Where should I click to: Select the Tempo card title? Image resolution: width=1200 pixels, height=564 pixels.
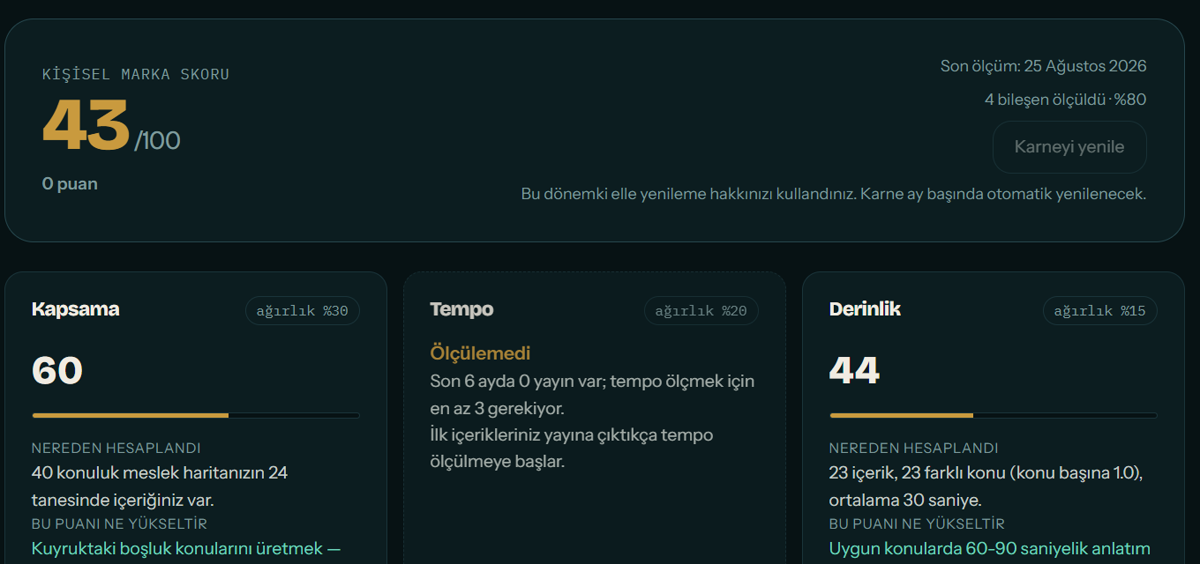click(x=462, y=309)
